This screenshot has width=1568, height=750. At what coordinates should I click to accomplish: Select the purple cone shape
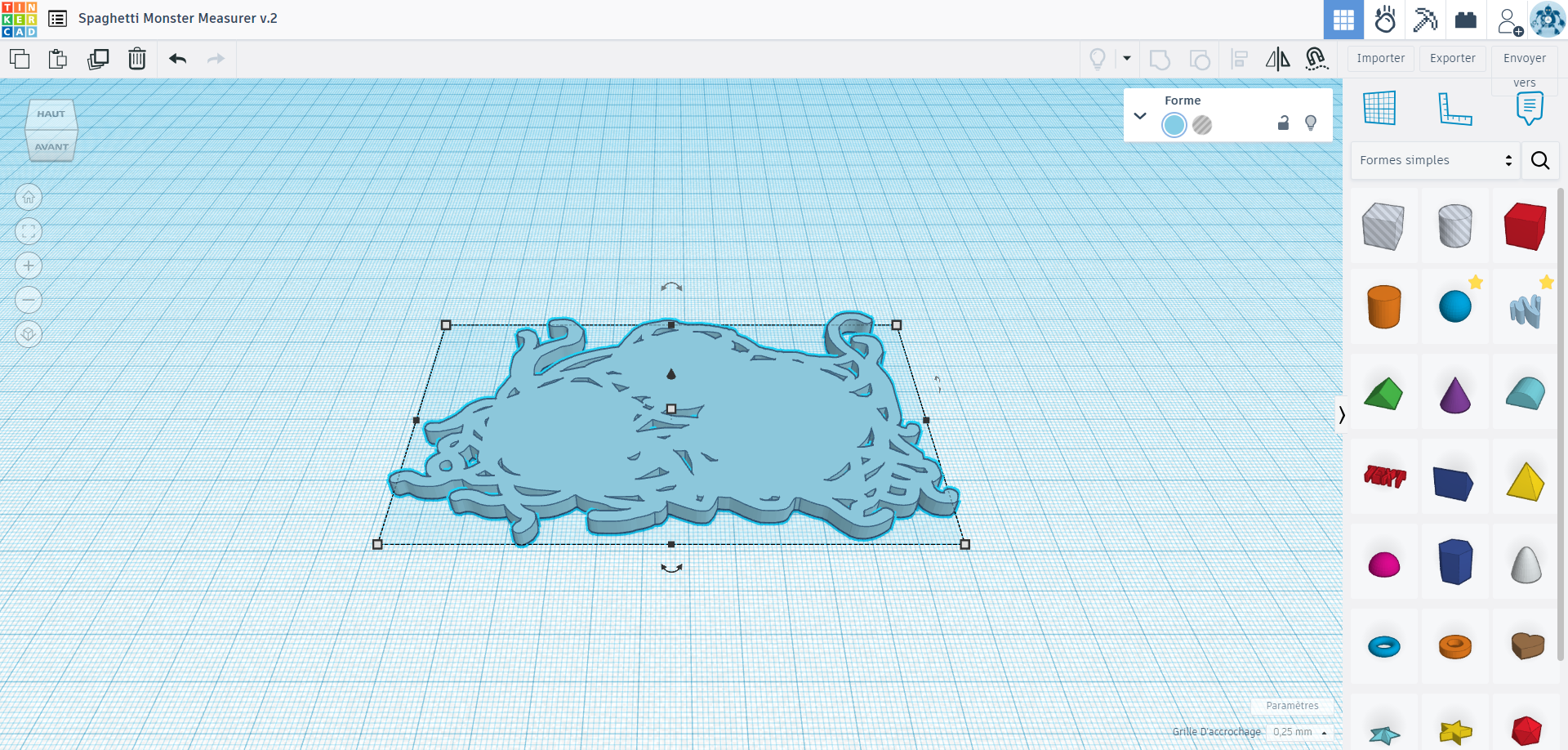tap(1454, 395)
